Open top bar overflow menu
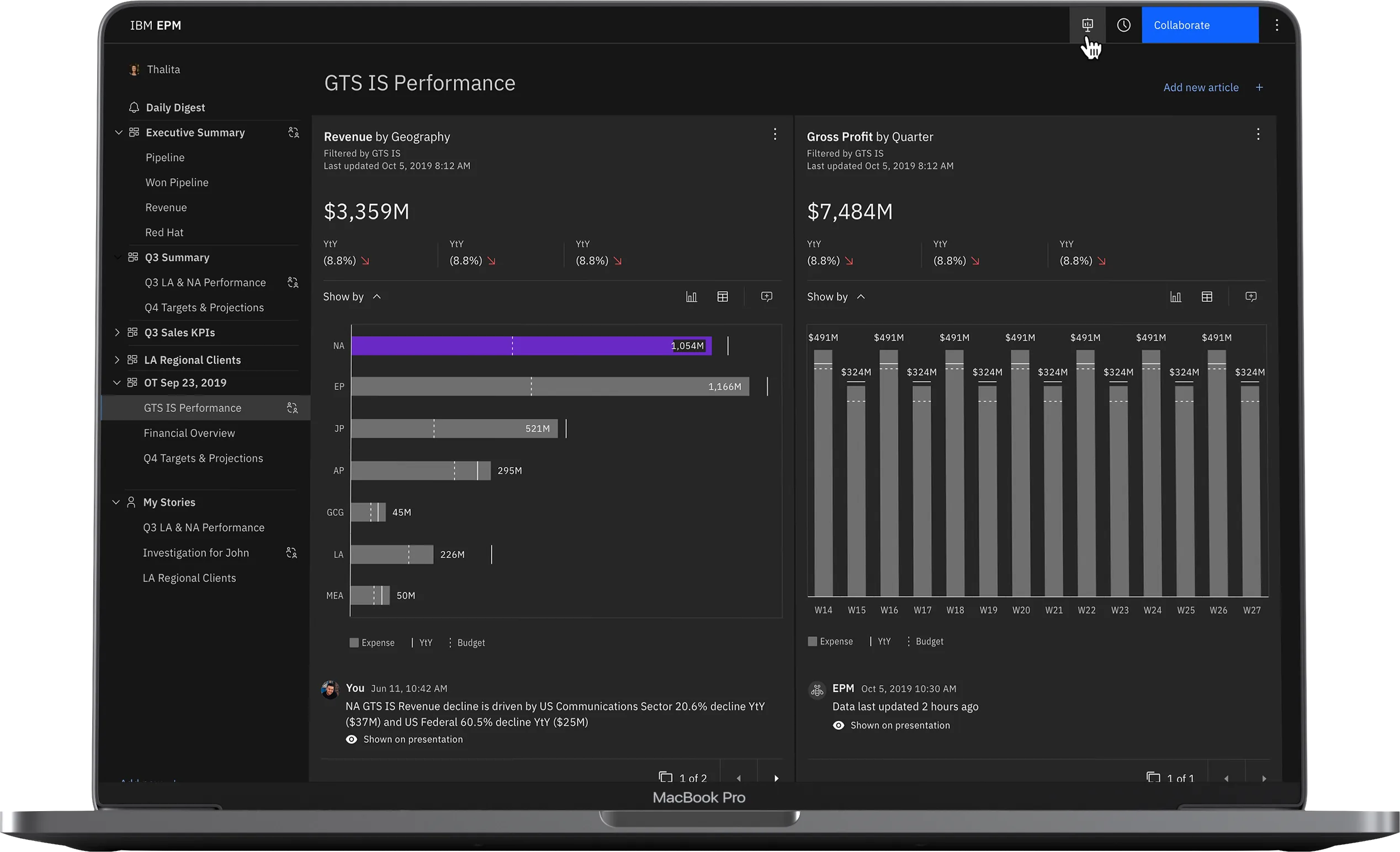1400x852 pixels. (1276, 25)
